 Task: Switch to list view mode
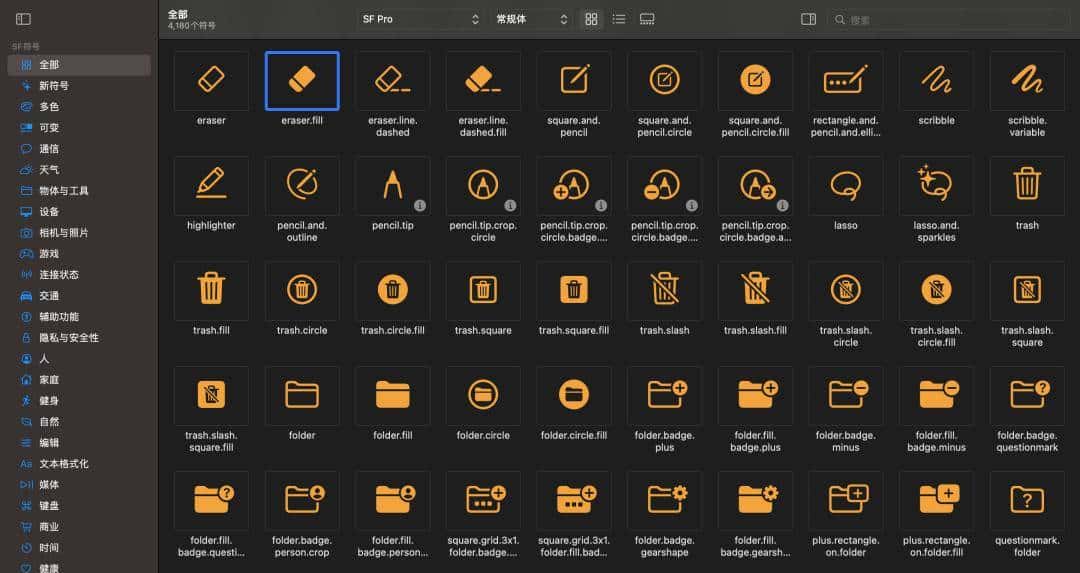coord(619,19)
